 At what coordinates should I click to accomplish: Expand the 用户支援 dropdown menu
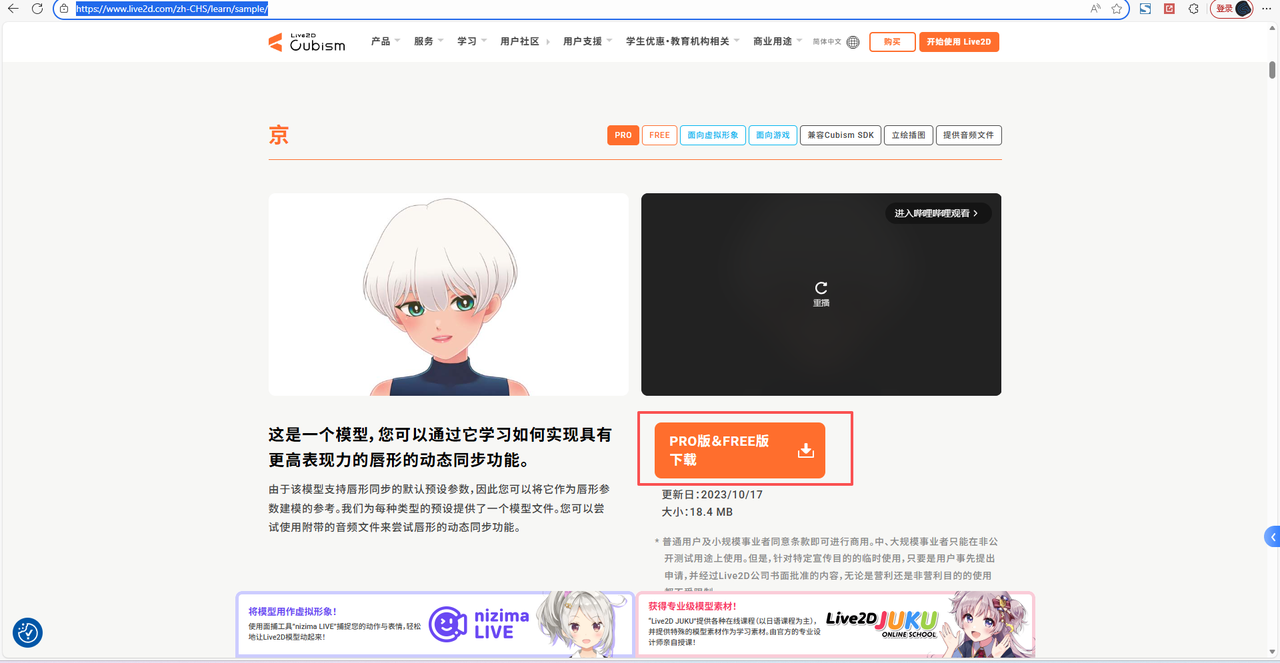pyautogui.click(x=588, y=42)
